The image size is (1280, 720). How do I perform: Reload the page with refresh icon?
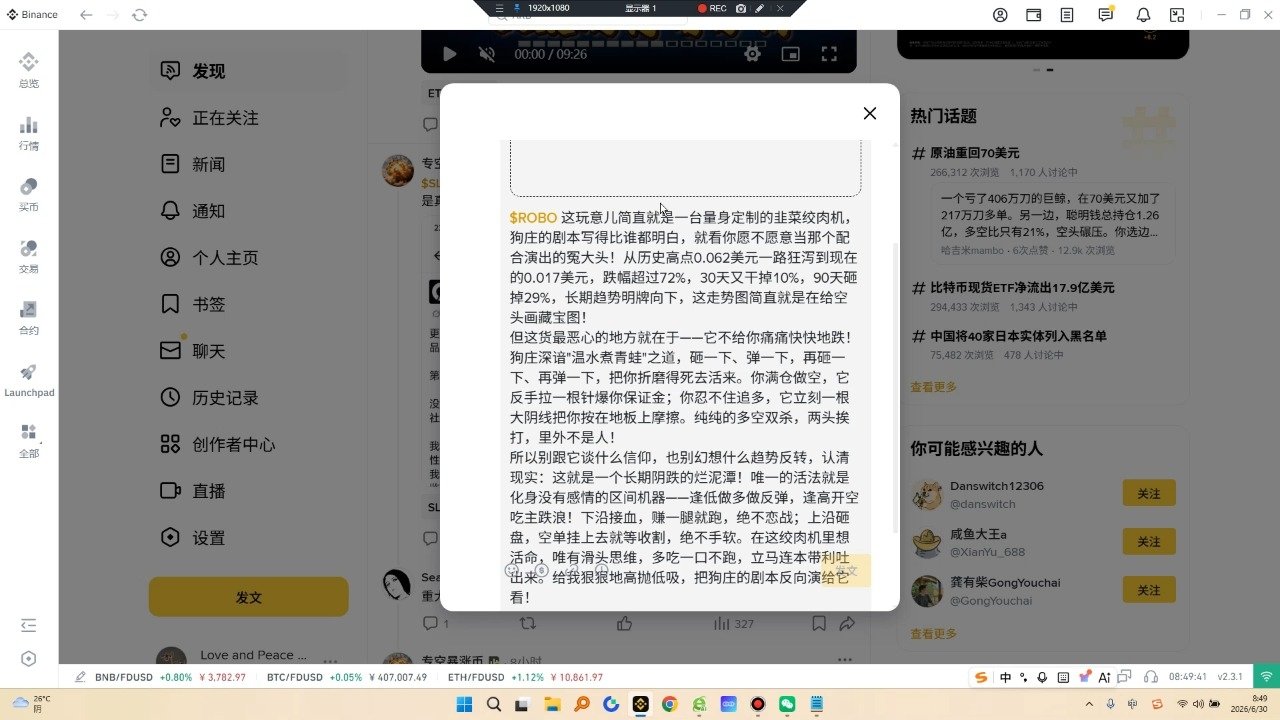(x=140, y=15)
